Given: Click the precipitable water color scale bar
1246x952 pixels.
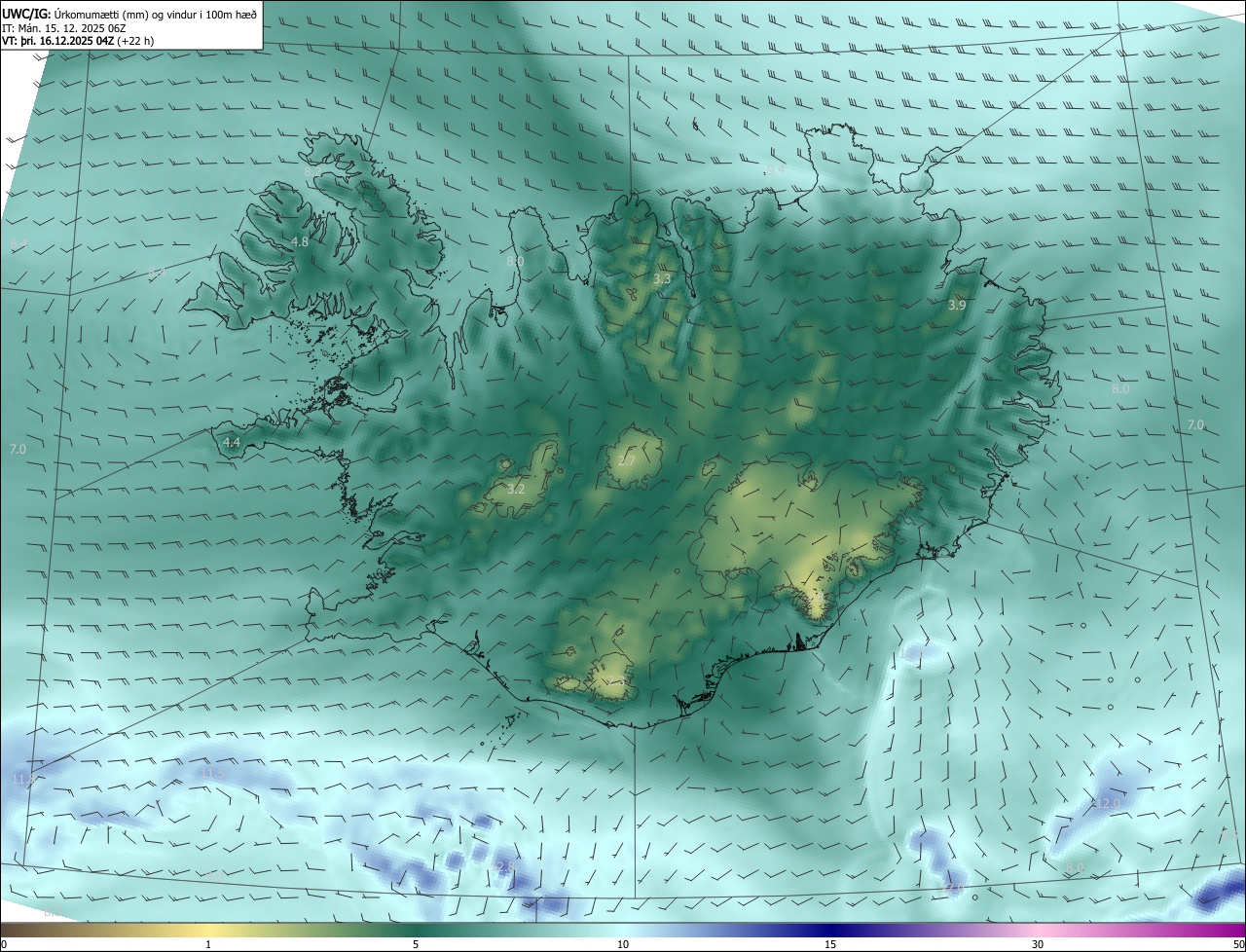Looking at the screenshot, I should pyautogui.click(x=623, y=930).
